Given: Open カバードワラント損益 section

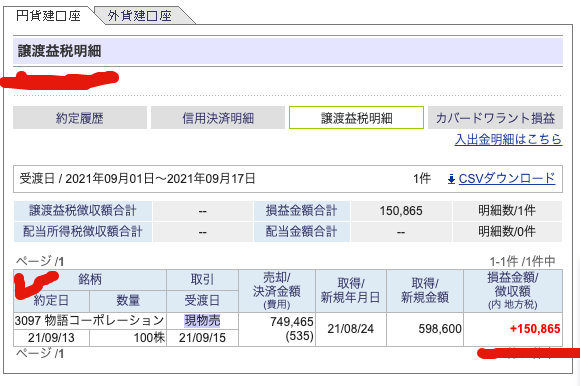Looking at the screenshot, I should click(x=495, y=118).
